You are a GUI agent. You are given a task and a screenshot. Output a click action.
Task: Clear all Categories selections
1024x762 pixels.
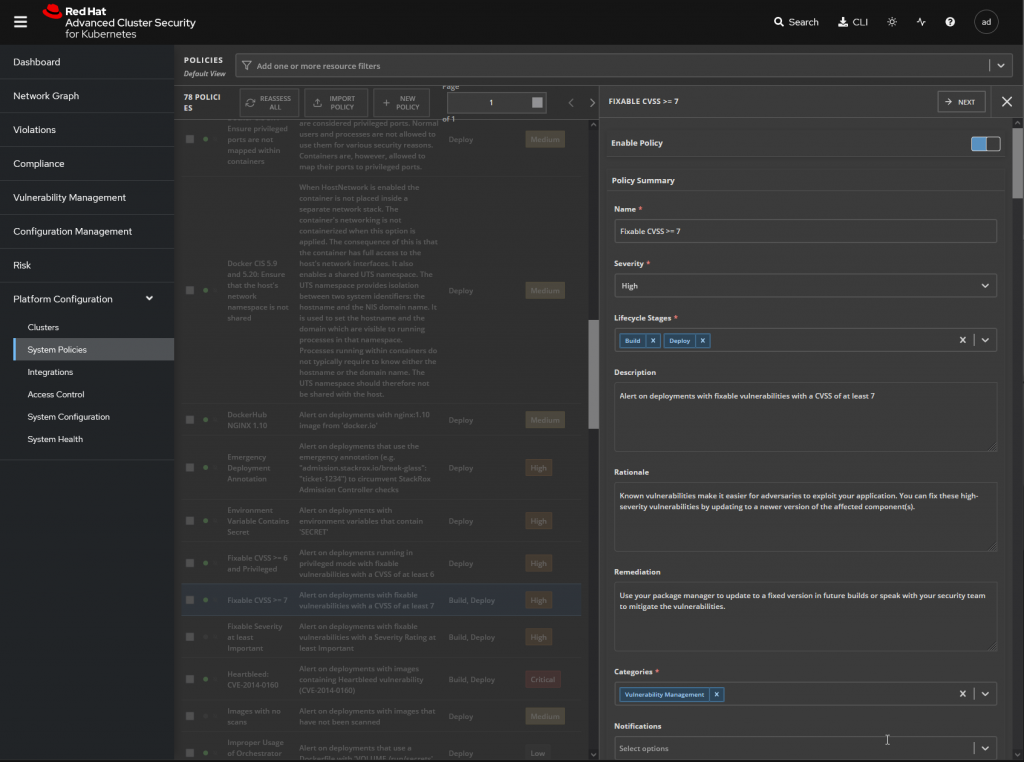tap(962, 694)
